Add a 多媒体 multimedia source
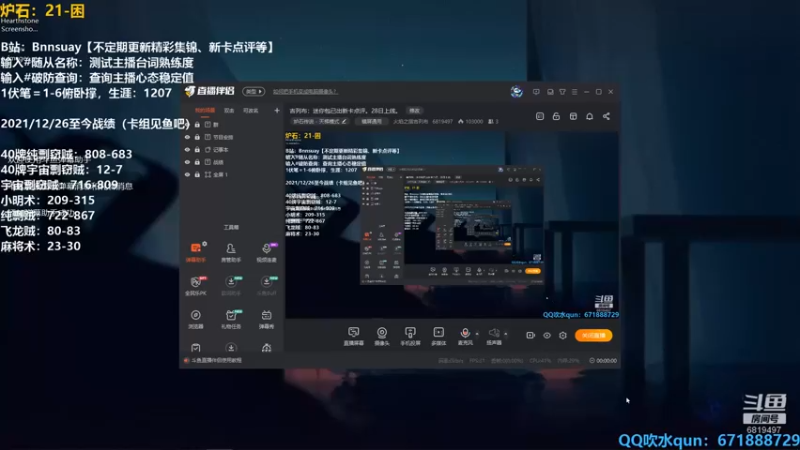800x450 pixels. [x=438, y=336]
